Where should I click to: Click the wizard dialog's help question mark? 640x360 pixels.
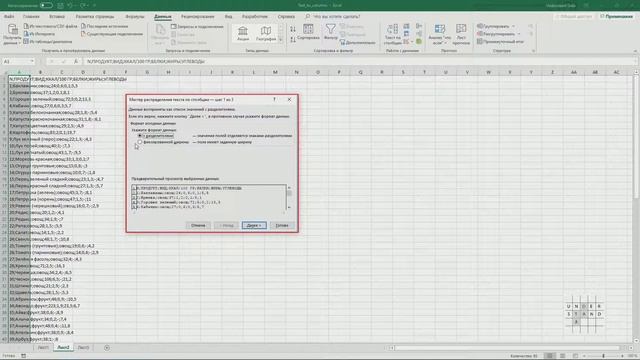click(x=274, y=99)
